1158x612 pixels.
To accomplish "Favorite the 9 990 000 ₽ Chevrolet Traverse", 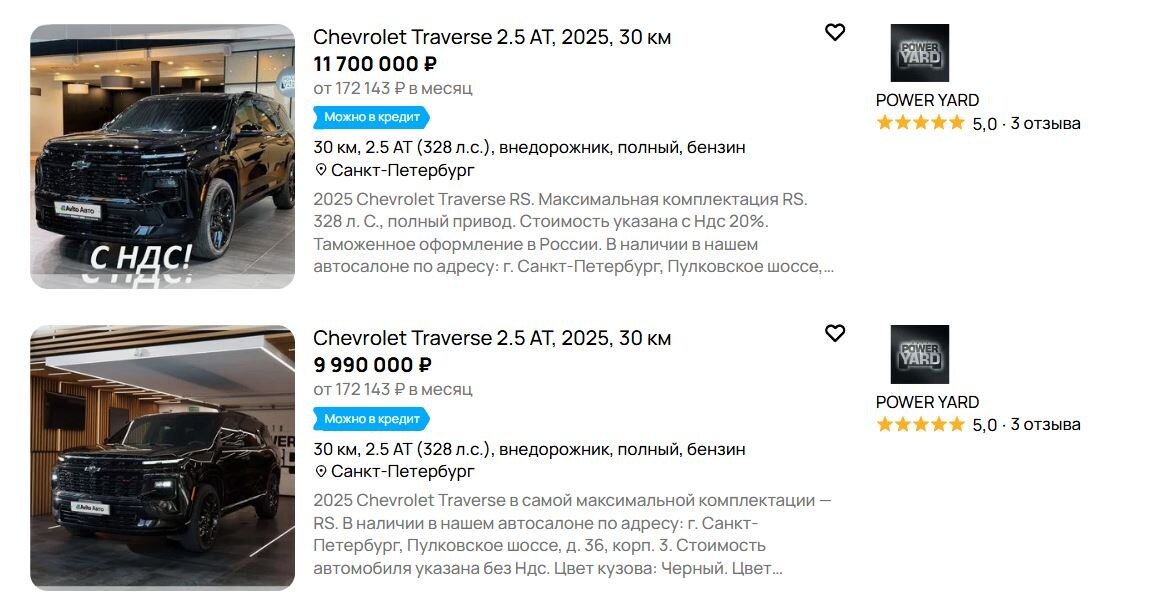I will pos(836,333).
